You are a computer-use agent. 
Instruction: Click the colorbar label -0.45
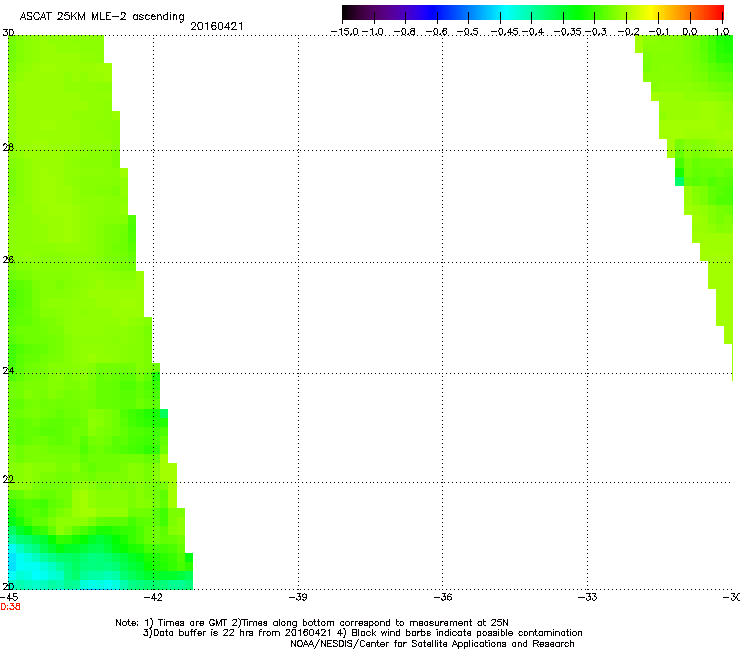(x=505, y=32)
